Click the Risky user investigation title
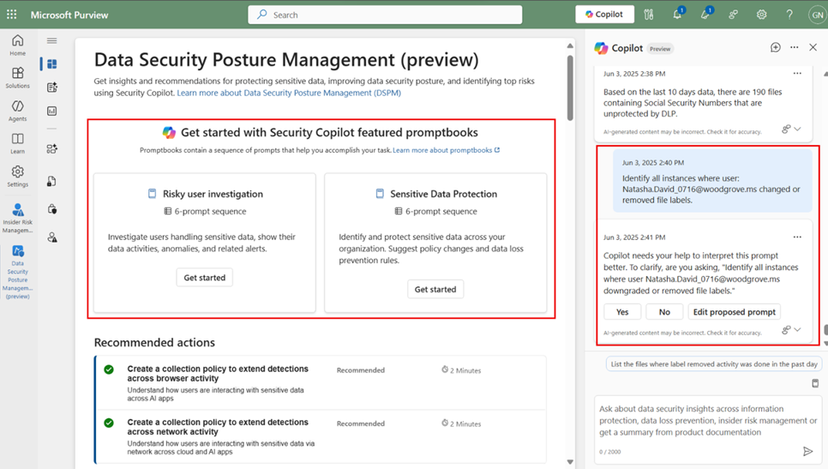The height and width of the screenshot is (469, 828). pyautogui.click(x=213, y=194)
